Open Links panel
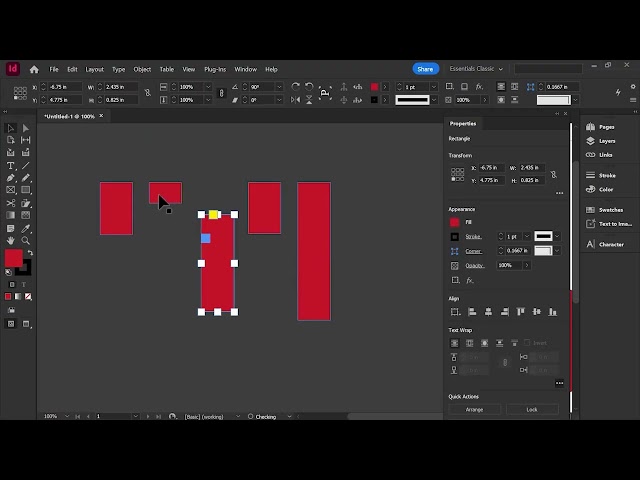Viewport: 640px width, 480px height. [599, 155]
